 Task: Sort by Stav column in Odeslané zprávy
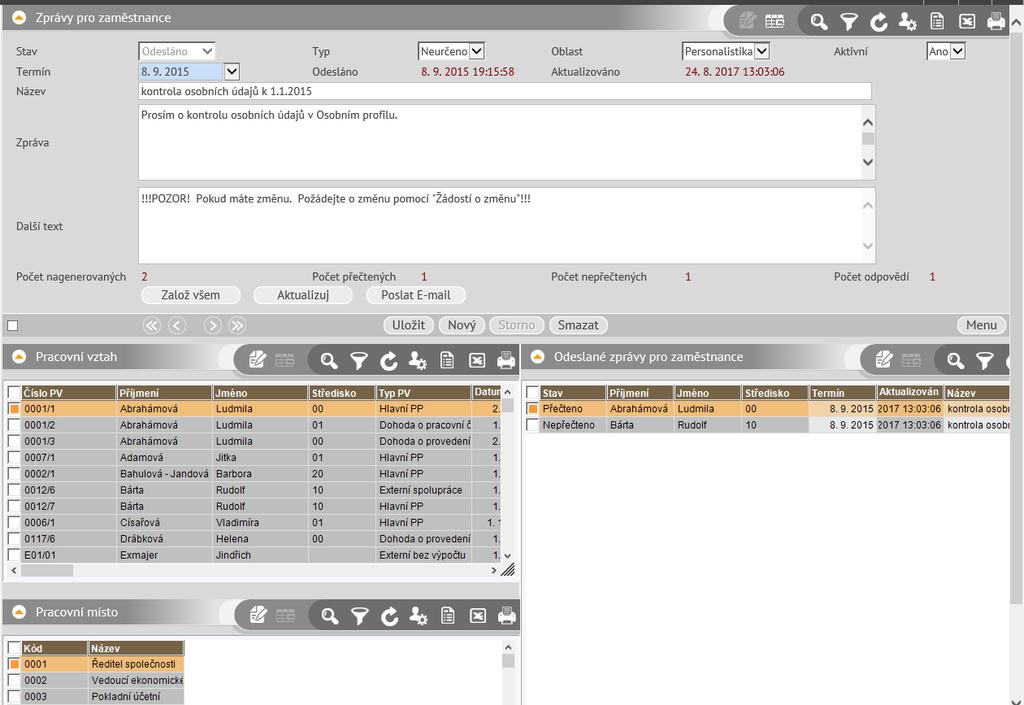point(573,392)
